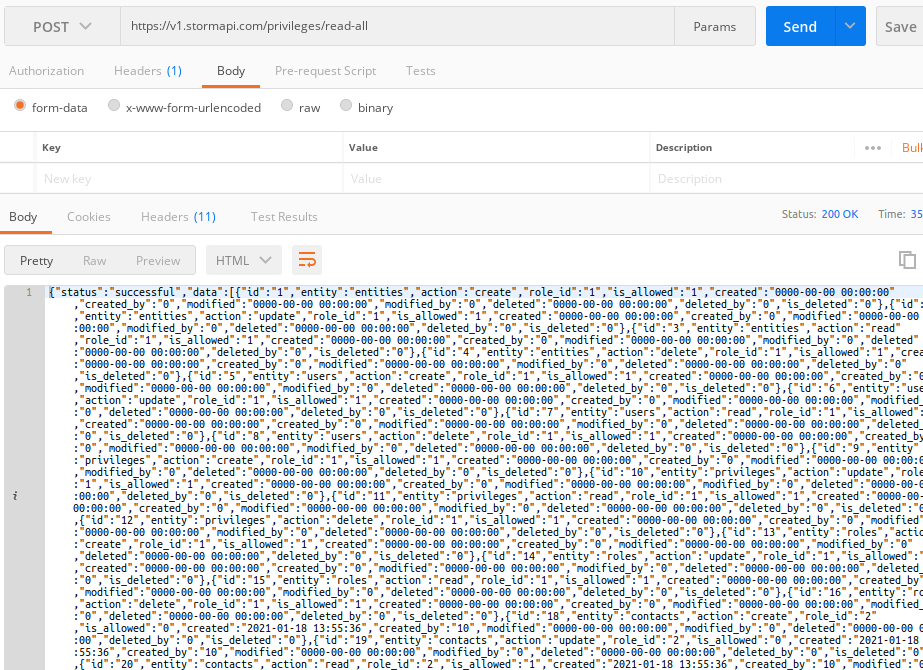Open the response Headers (11) tab
923x670 pixels.
pyautogui.click(x=178, y=217)
